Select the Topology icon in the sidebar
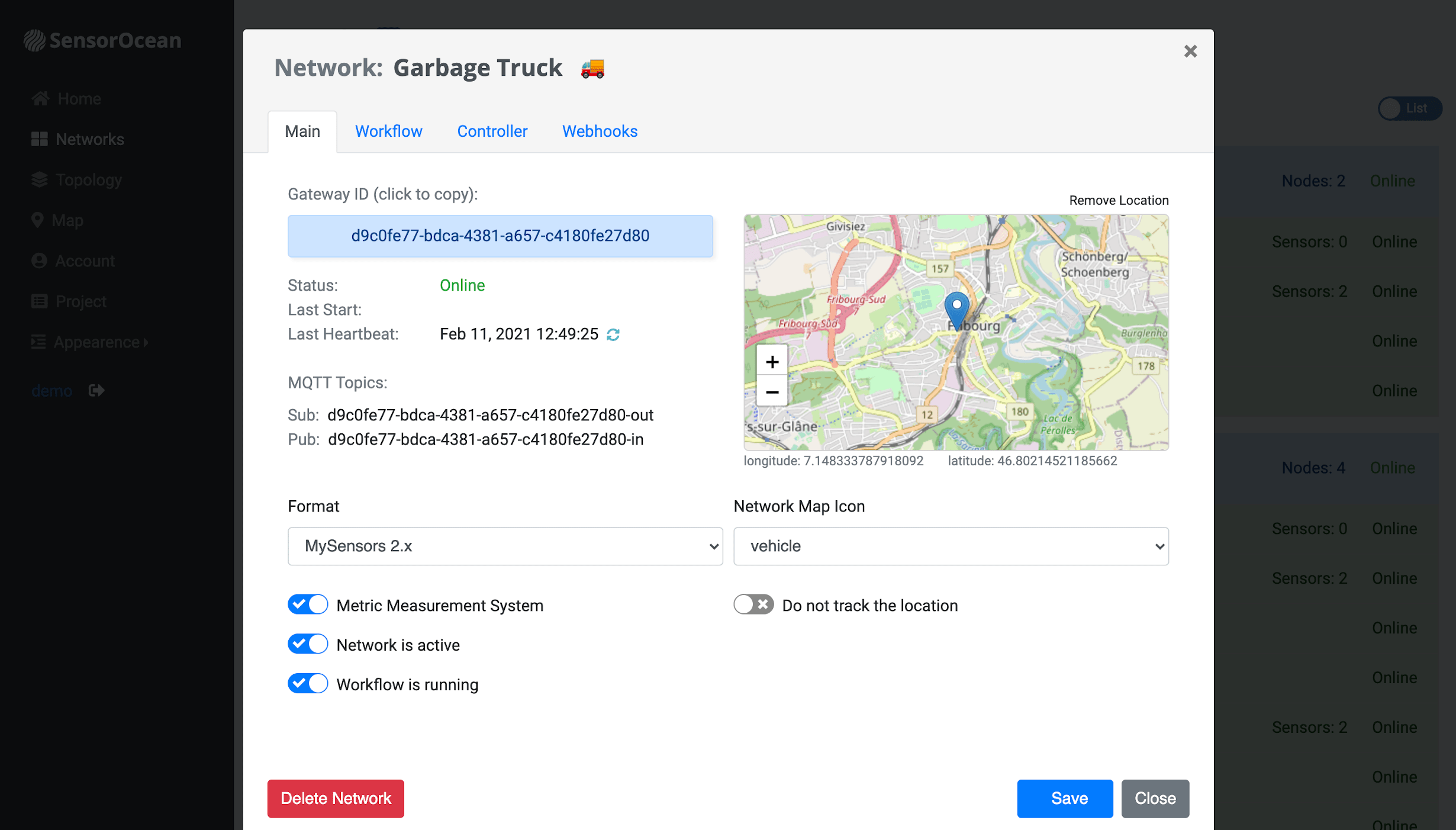Viewport: 1456px width, 830px height. tap(39, 180)
